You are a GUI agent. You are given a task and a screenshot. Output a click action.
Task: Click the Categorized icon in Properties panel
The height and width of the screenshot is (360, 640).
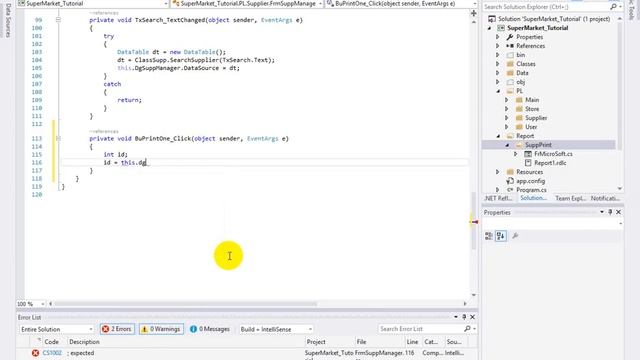point(489,236)
